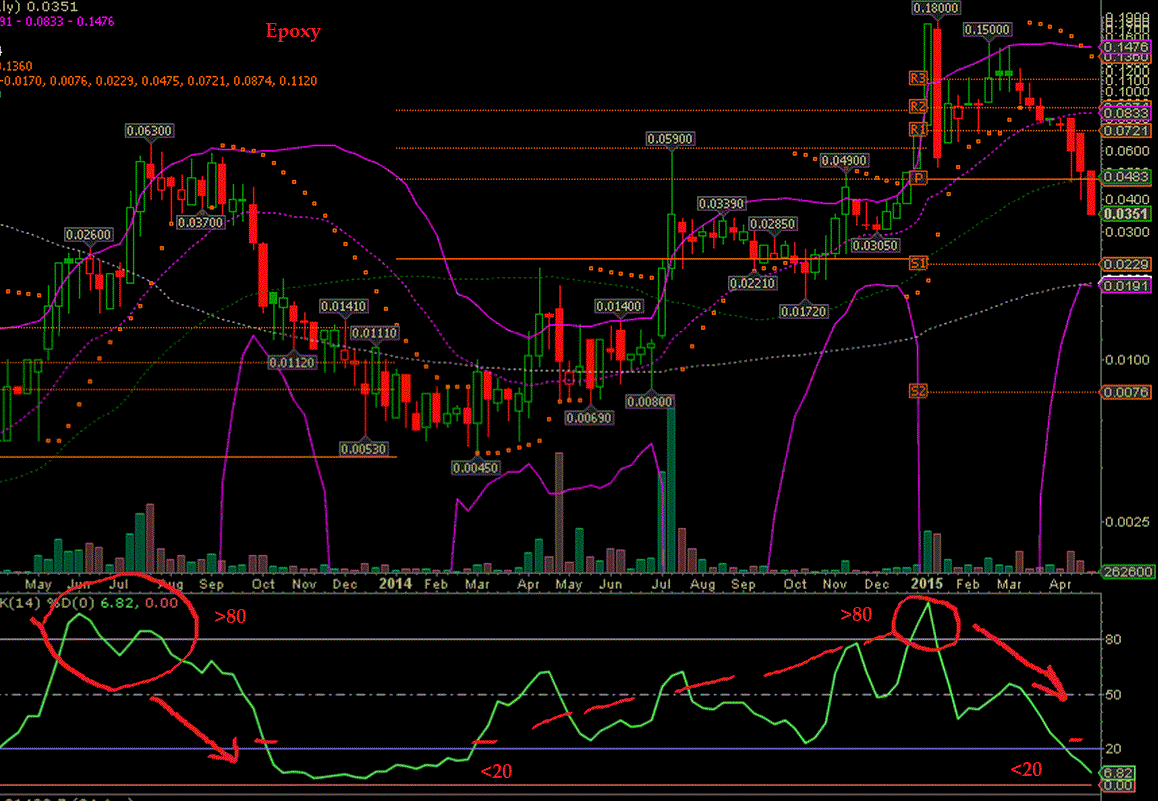Screen dimensions: 1158x801
Task: Click the stochastic 80 level axis label
Action: (x=1114, y=639)
